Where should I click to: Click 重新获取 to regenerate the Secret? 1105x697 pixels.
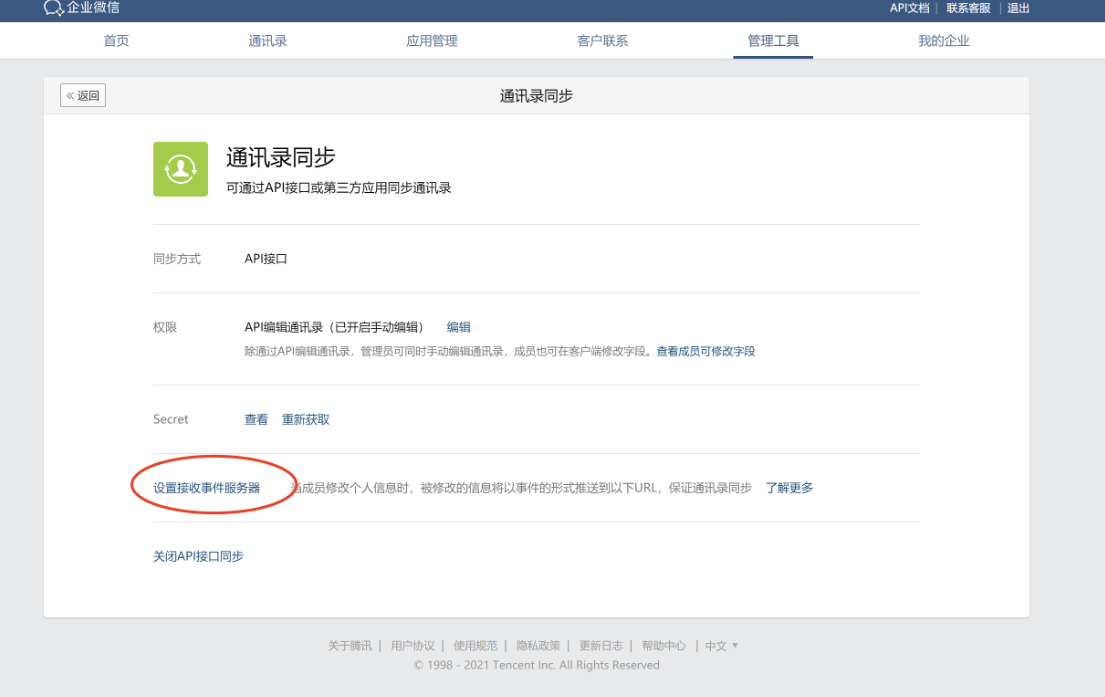pos(305,420)
